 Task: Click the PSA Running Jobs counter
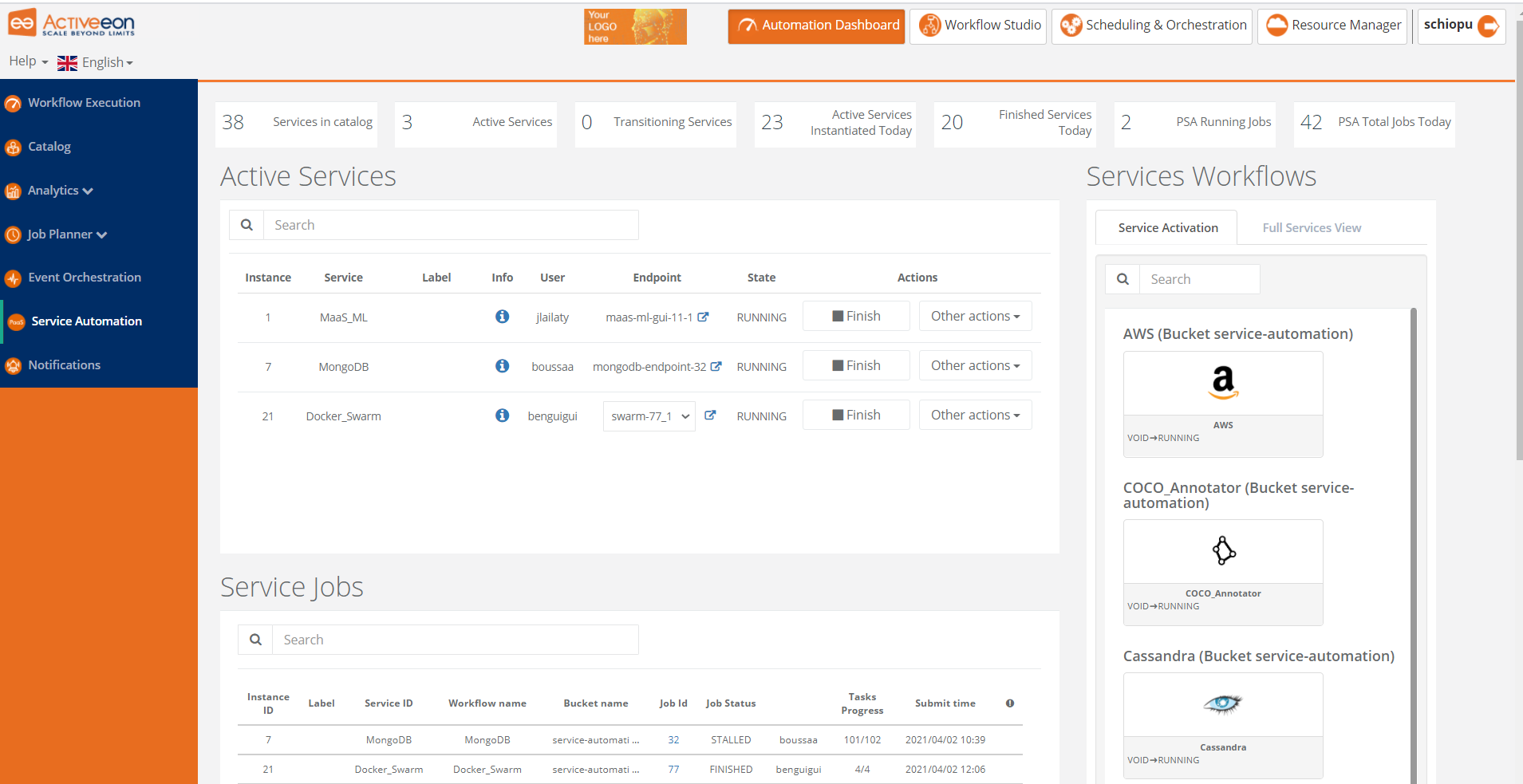click(1194, 124)
